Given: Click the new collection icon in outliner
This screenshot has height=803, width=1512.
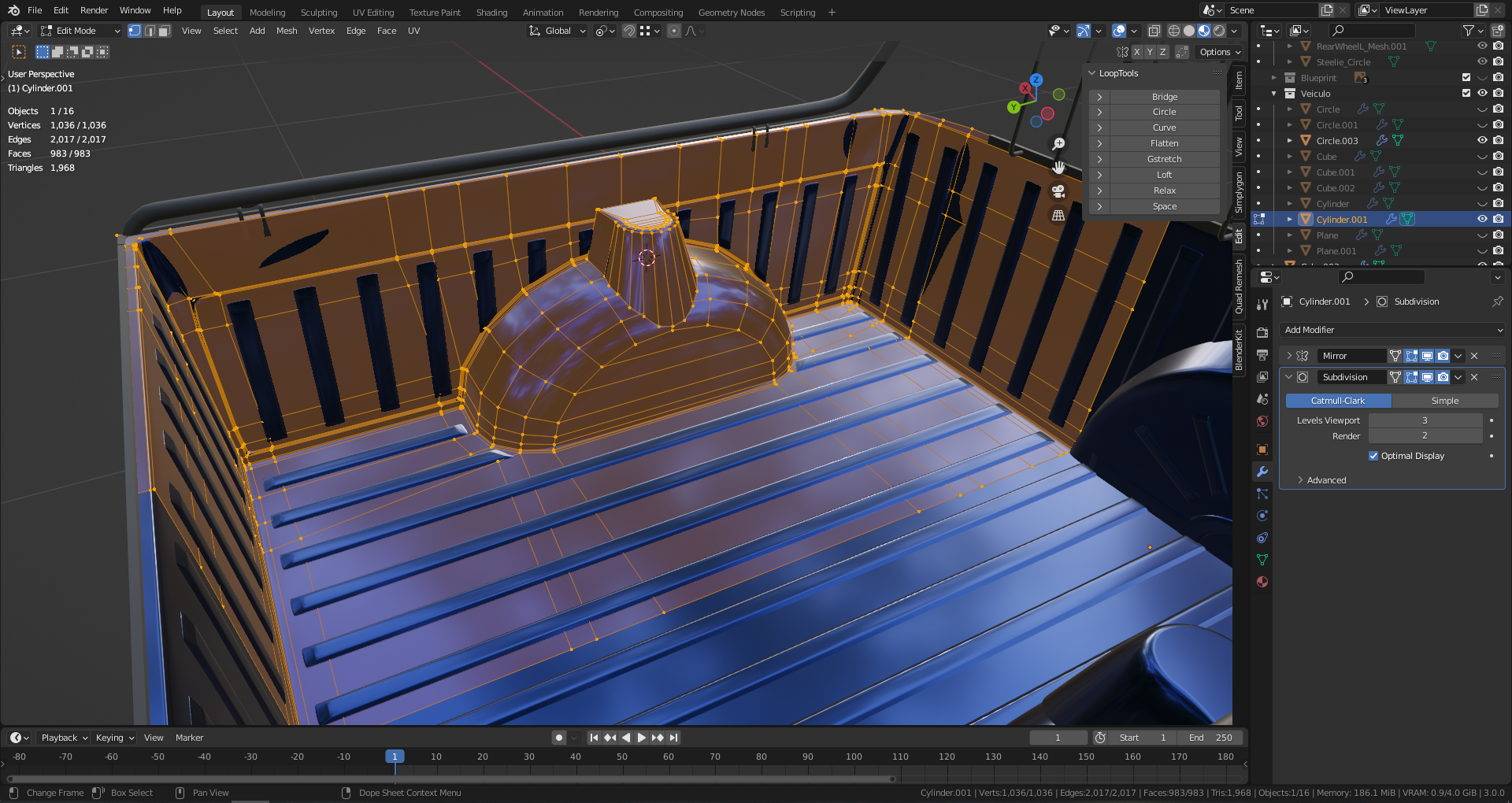Looking at the screenshot, I should pos(1498,31).
